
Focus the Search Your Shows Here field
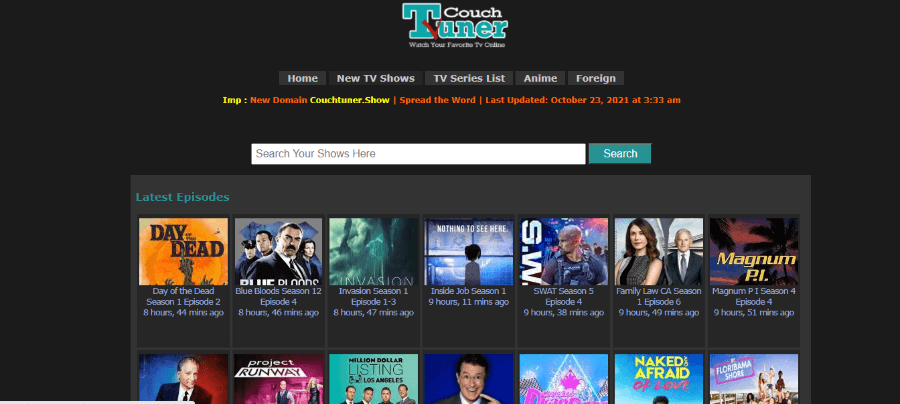point(418,154)
